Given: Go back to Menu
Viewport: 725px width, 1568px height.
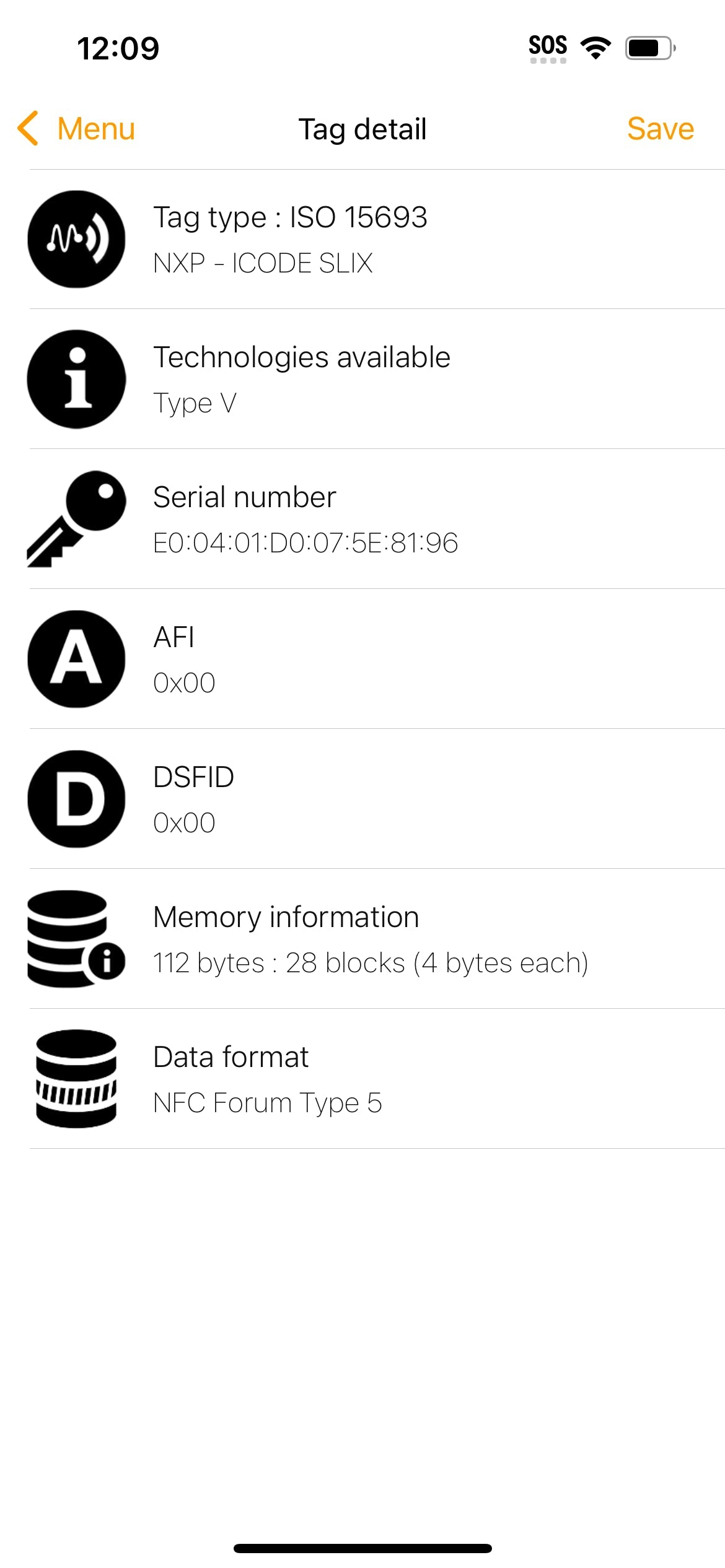Looking at the screenshot, I should tap(96, 129).
